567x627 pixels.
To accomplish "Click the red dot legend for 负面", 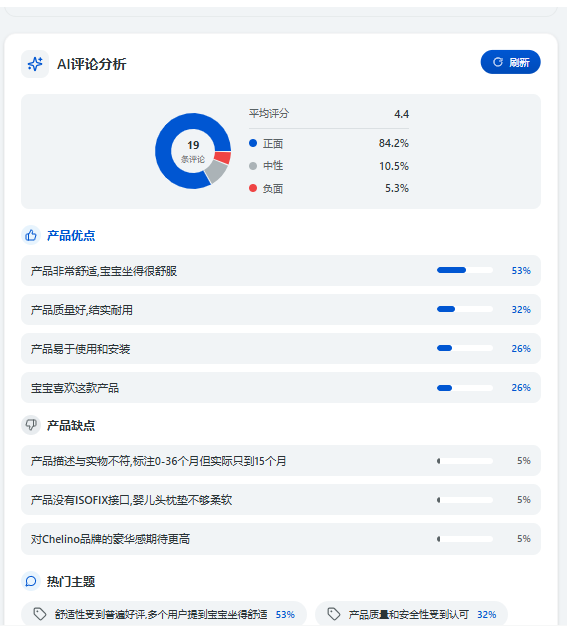I will 253,188.
